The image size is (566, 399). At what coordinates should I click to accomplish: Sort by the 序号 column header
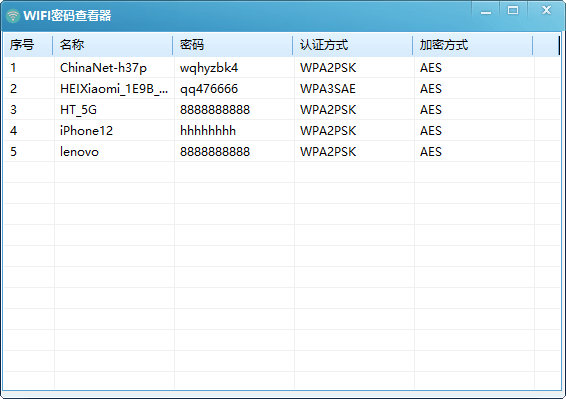coord(29,45)
